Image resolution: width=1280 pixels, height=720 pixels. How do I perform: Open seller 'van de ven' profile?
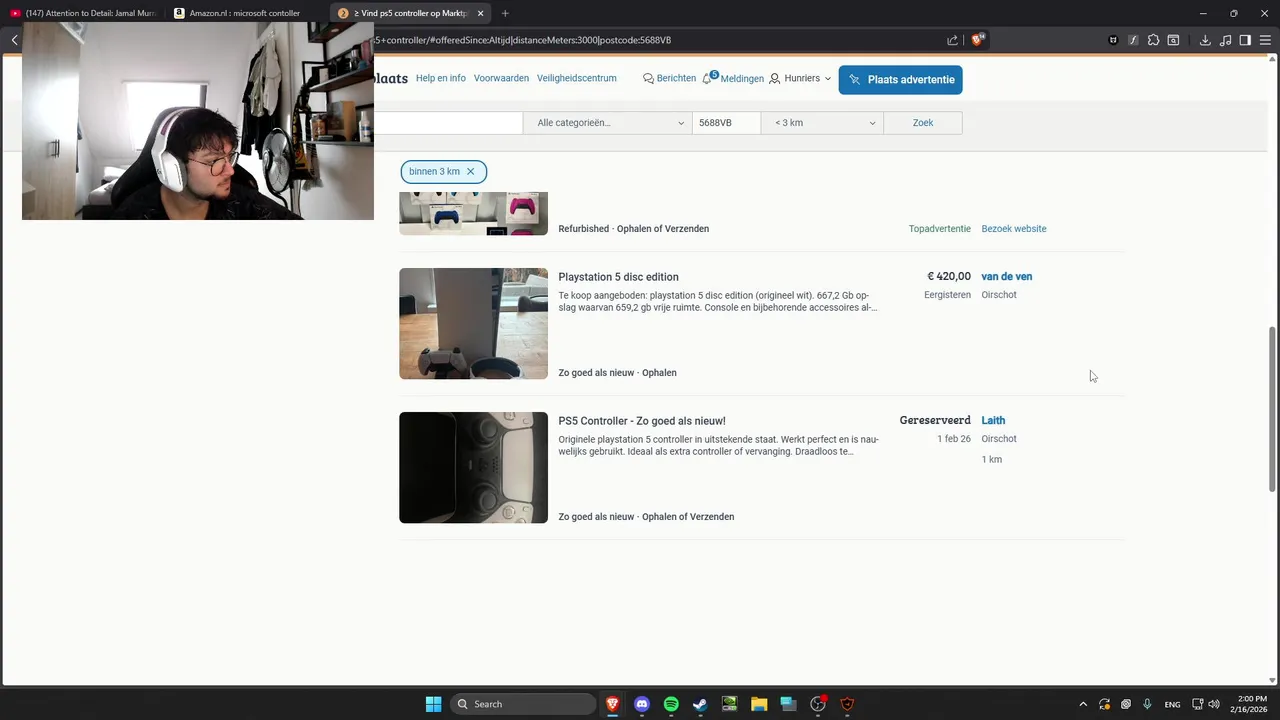1007,277
